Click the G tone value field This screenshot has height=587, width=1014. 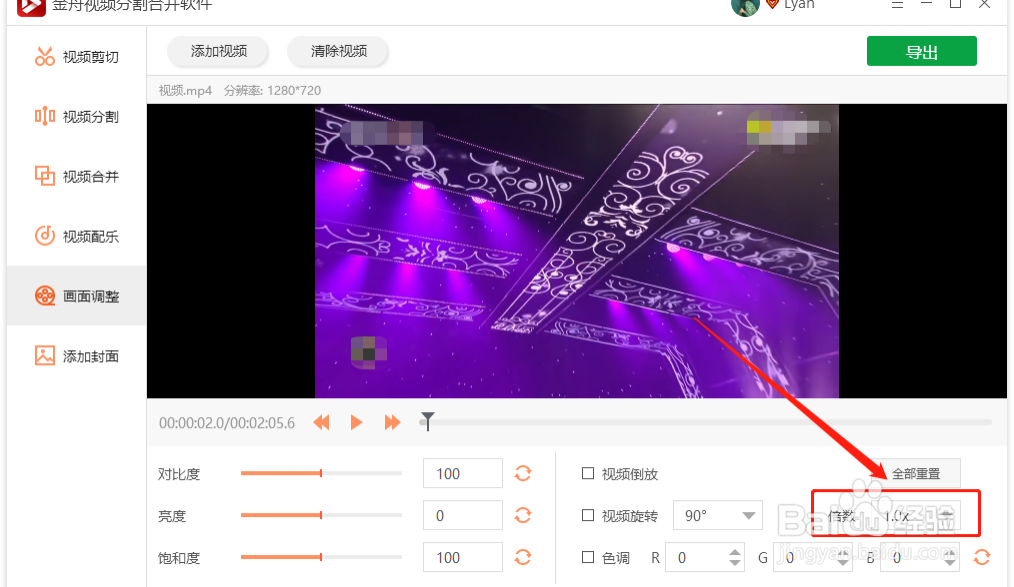(812, 557)
